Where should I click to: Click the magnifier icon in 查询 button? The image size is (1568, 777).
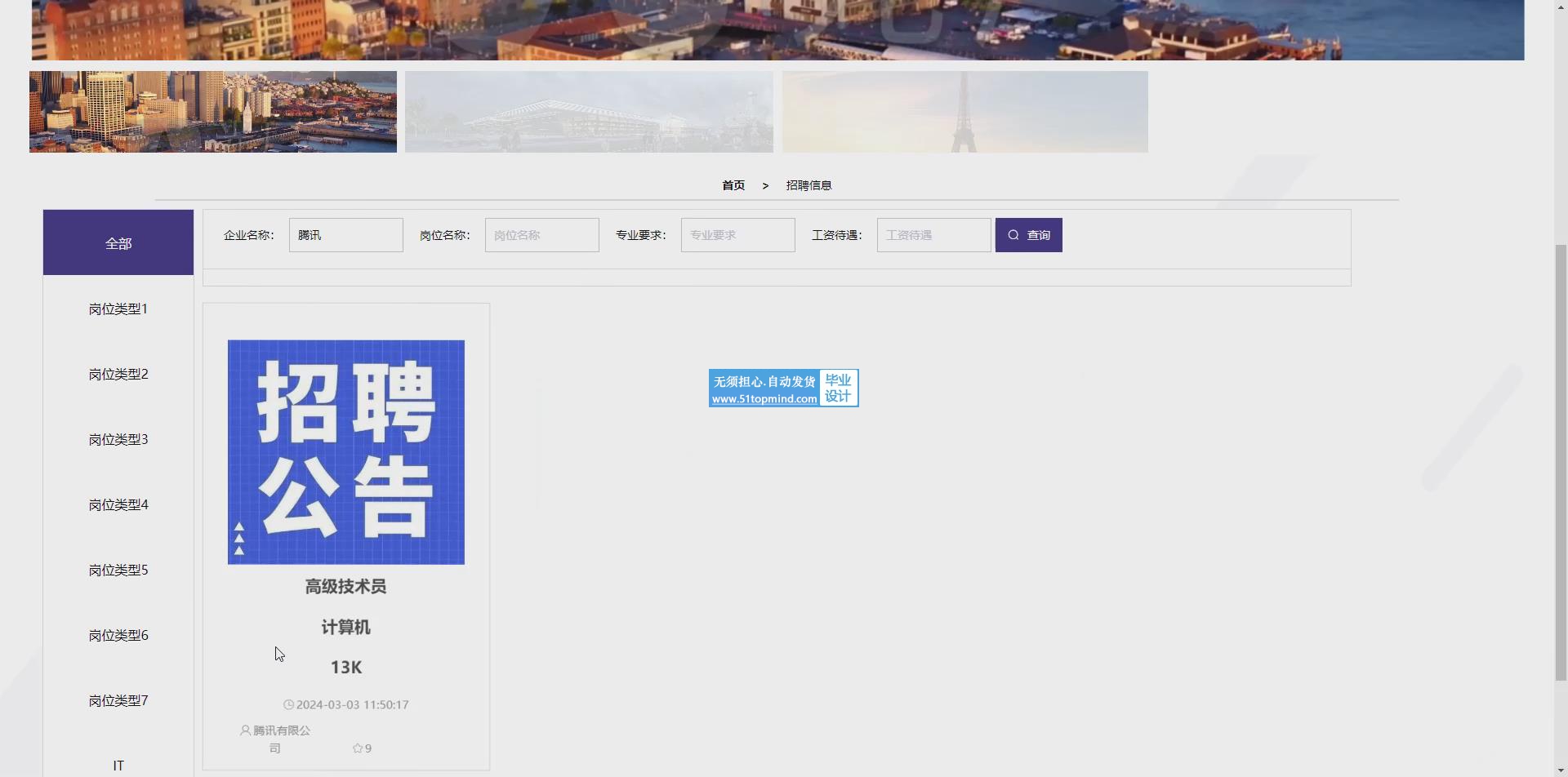tap(1013, 235)
